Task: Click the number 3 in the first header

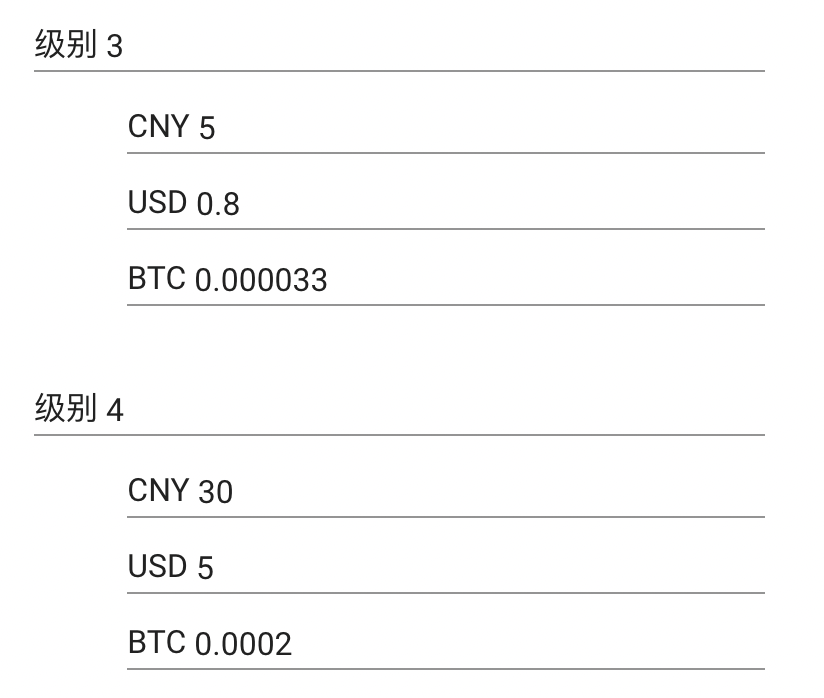Action: [x=114, y=47]
